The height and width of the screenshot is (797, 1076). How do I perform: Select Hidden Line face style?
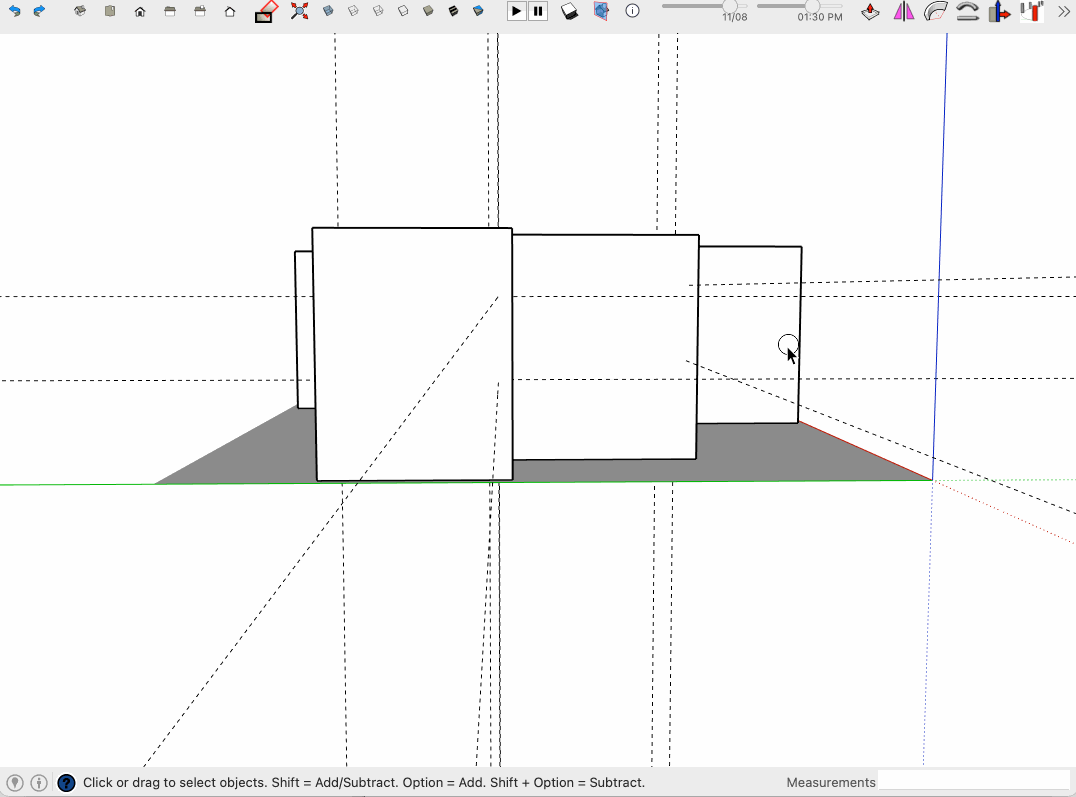404,11
